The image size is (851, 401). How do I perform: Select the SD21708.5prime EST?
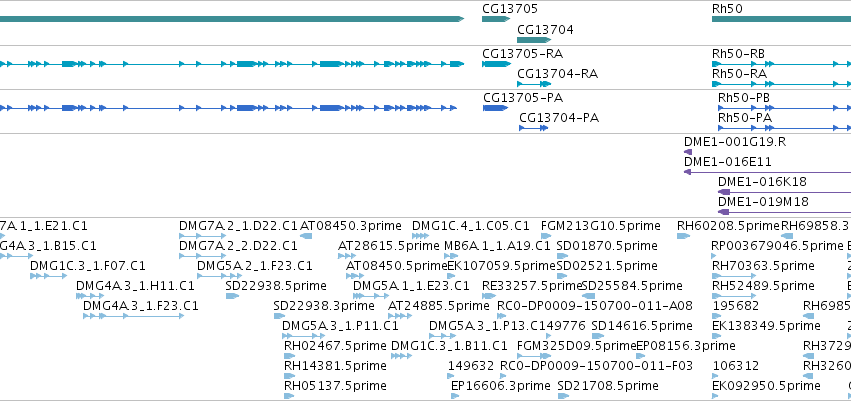[564, 396]
